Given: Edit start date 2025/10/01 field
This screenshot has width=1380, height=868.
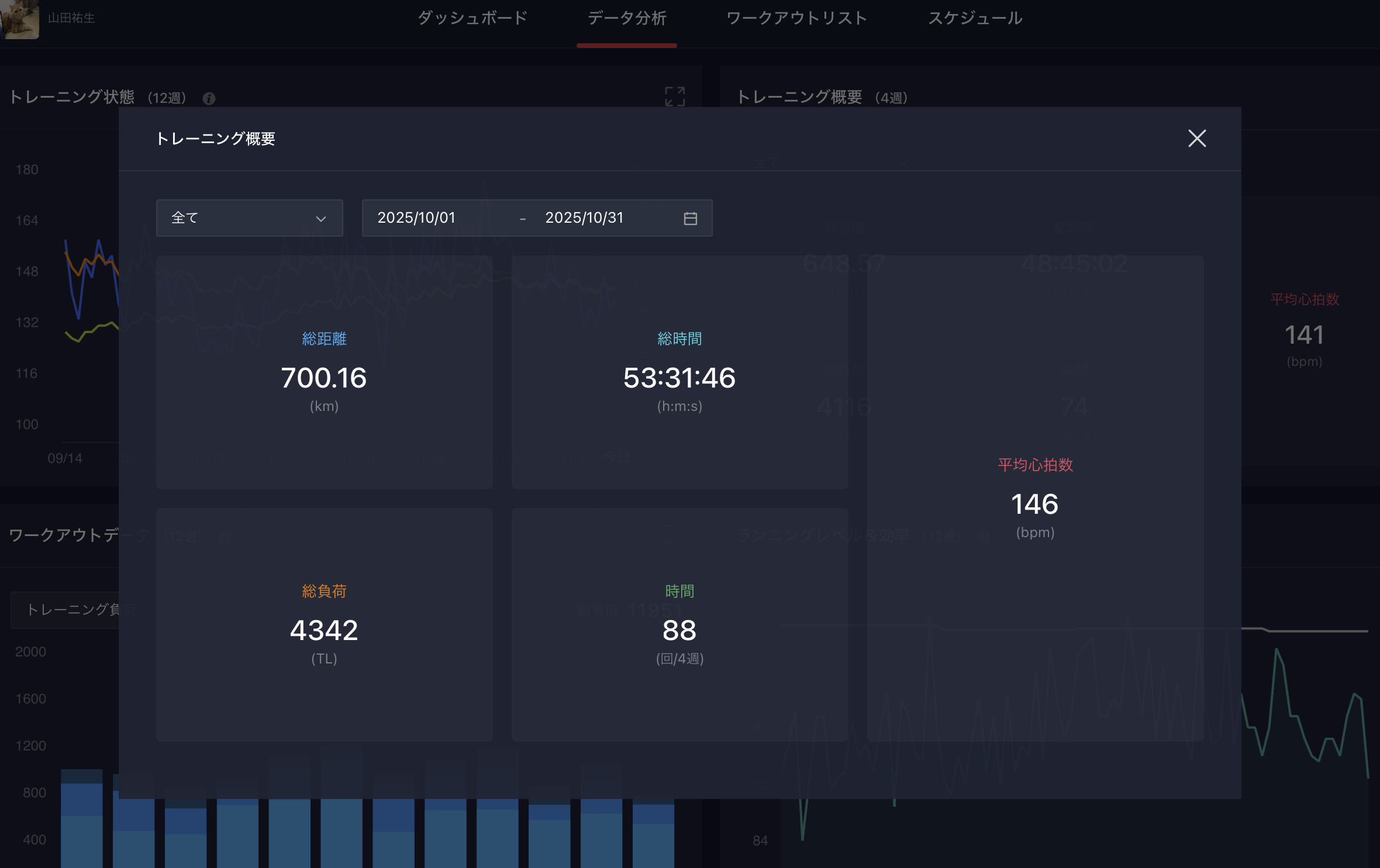Looking at the screenshot, I should pyautogui.click(x=416, y=218).
